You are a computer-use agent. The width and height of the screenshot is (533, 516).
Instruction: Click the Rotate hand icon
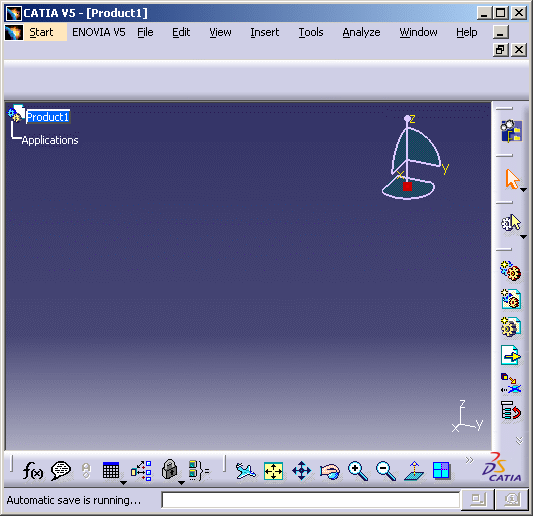click(x=330, y=472)
